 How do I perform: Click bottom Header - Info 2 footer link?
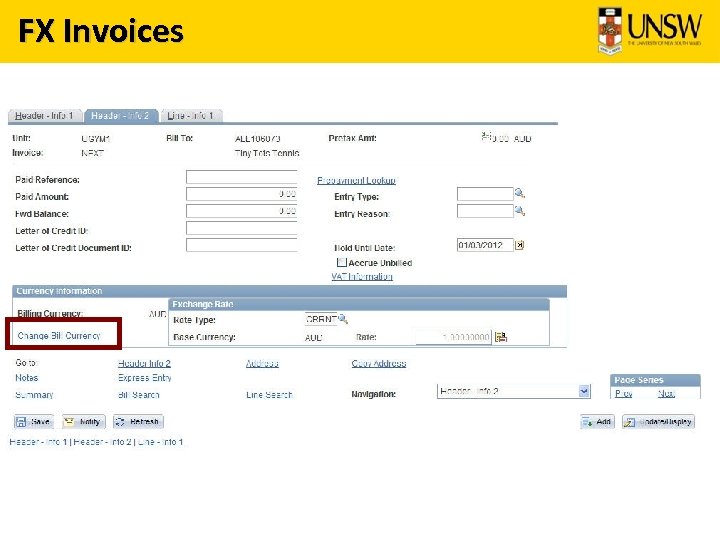102,442
